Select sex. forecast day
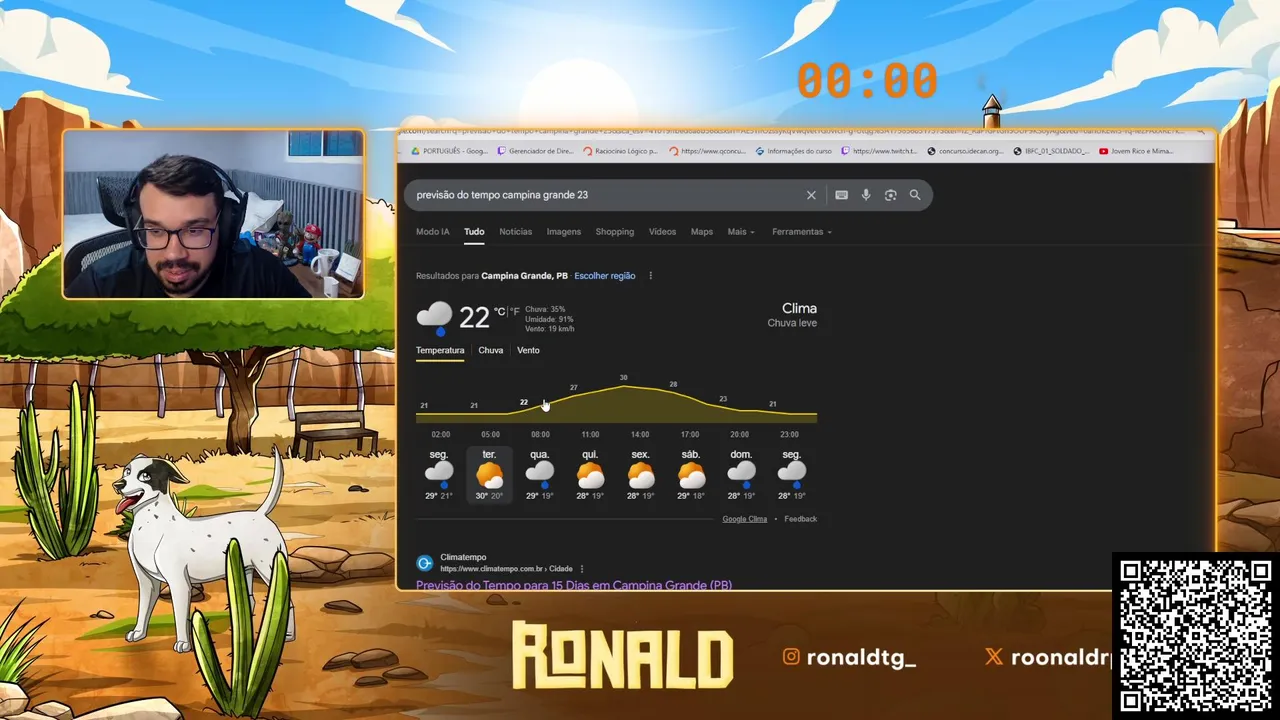1280x720 pixels. click(640, 475)
